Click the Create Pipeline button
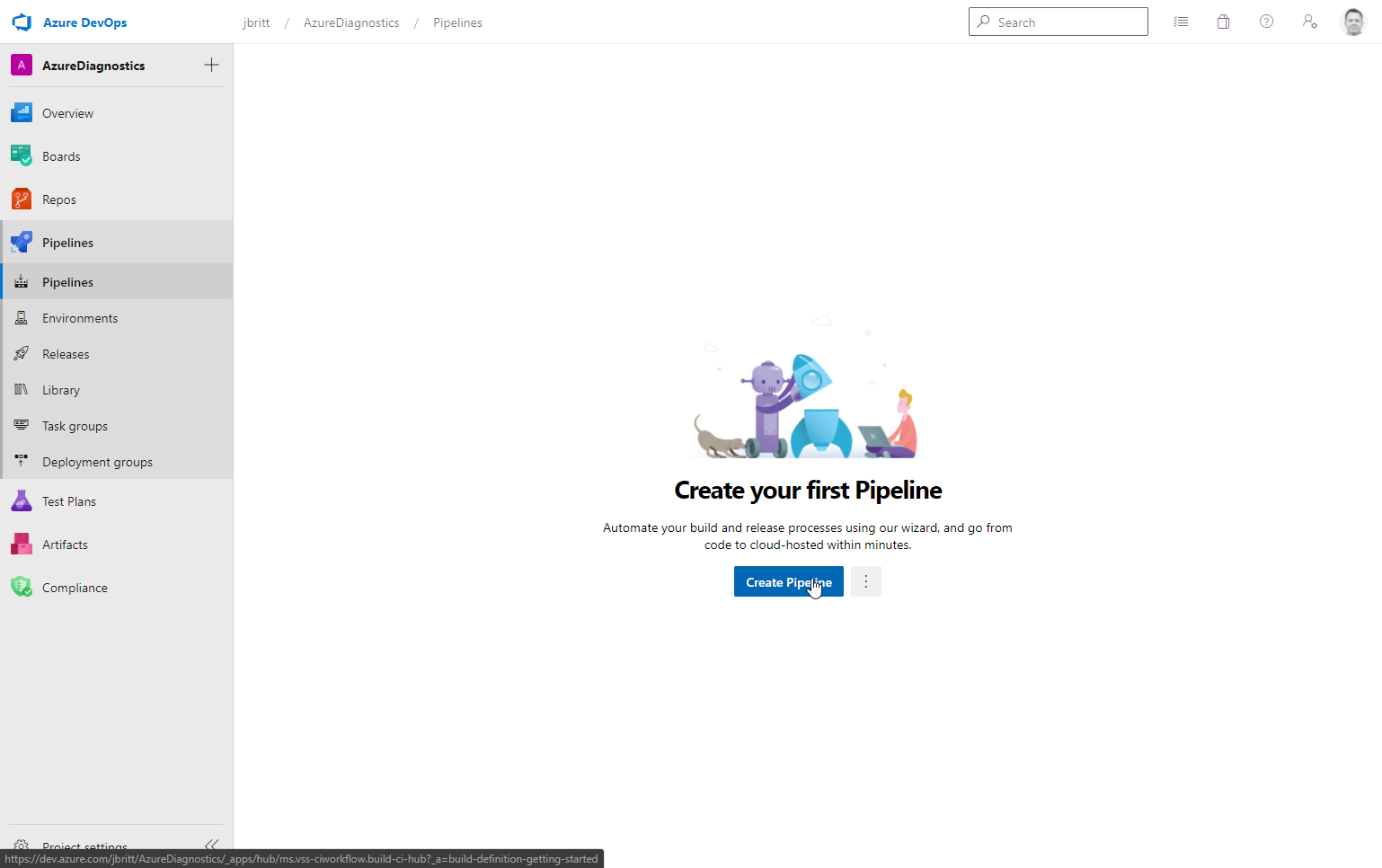 pos(789,581)
